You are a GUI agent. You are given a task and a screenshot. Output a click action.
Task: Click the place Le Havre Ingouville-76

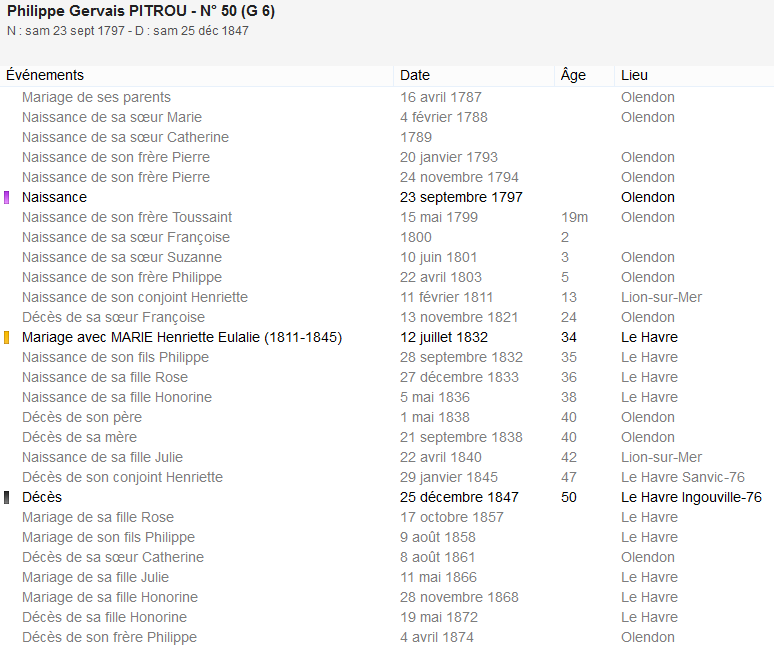click(x=692, y=498)
